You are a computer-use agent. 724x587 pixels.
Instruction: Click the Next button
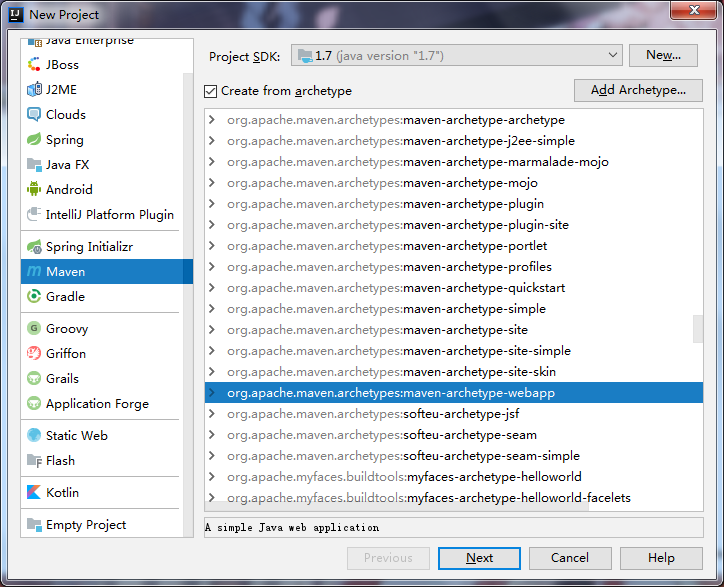[x=479, y=558]
